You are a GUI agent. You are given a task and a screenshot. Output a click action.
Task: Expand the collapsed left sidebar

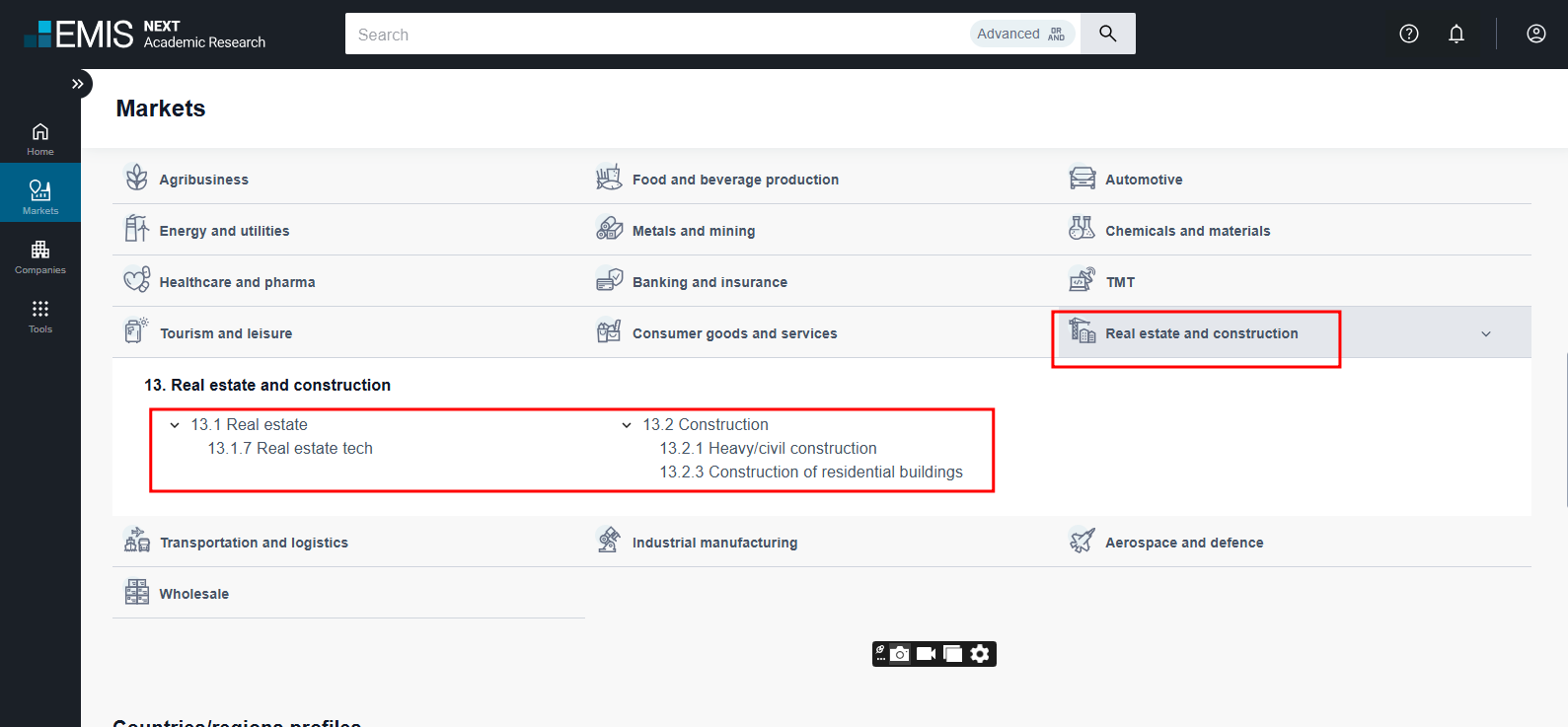pyautogui.click(x=78, y=84)
